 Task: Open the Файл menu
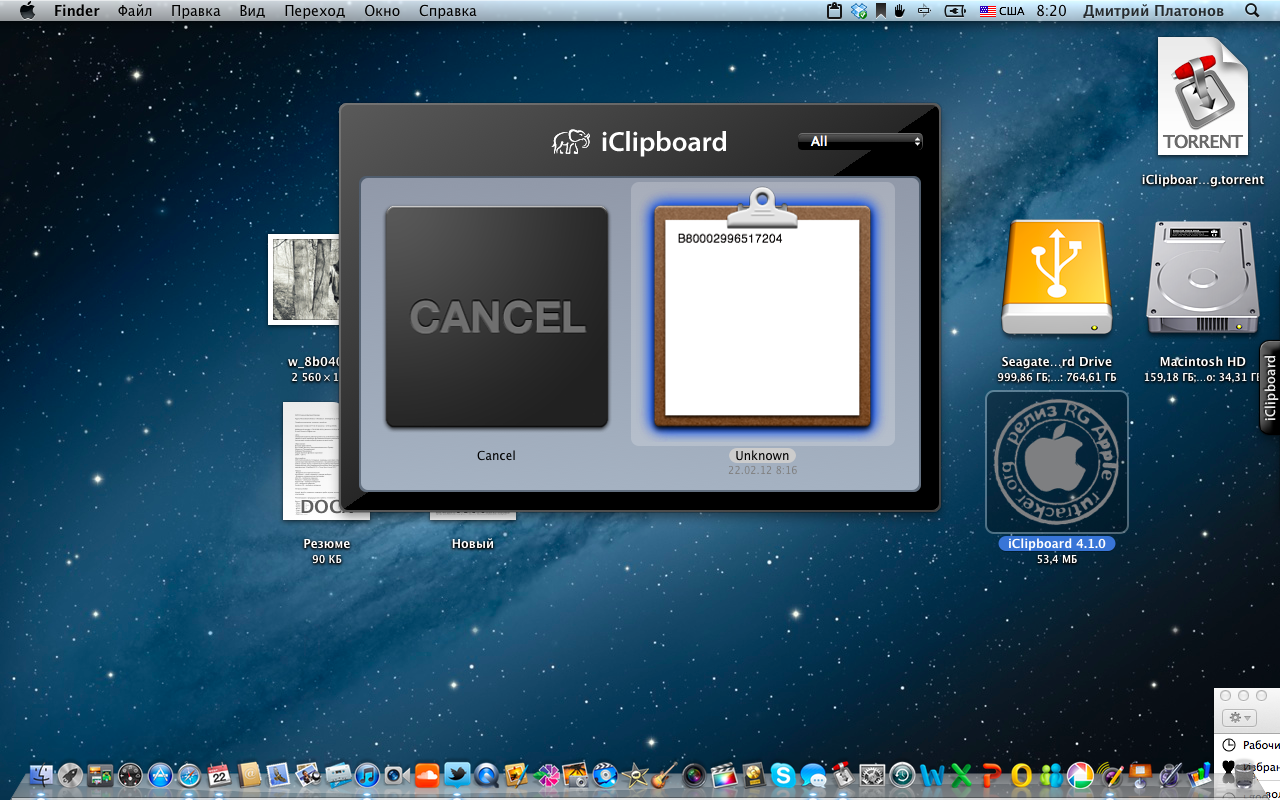point(135,11)
